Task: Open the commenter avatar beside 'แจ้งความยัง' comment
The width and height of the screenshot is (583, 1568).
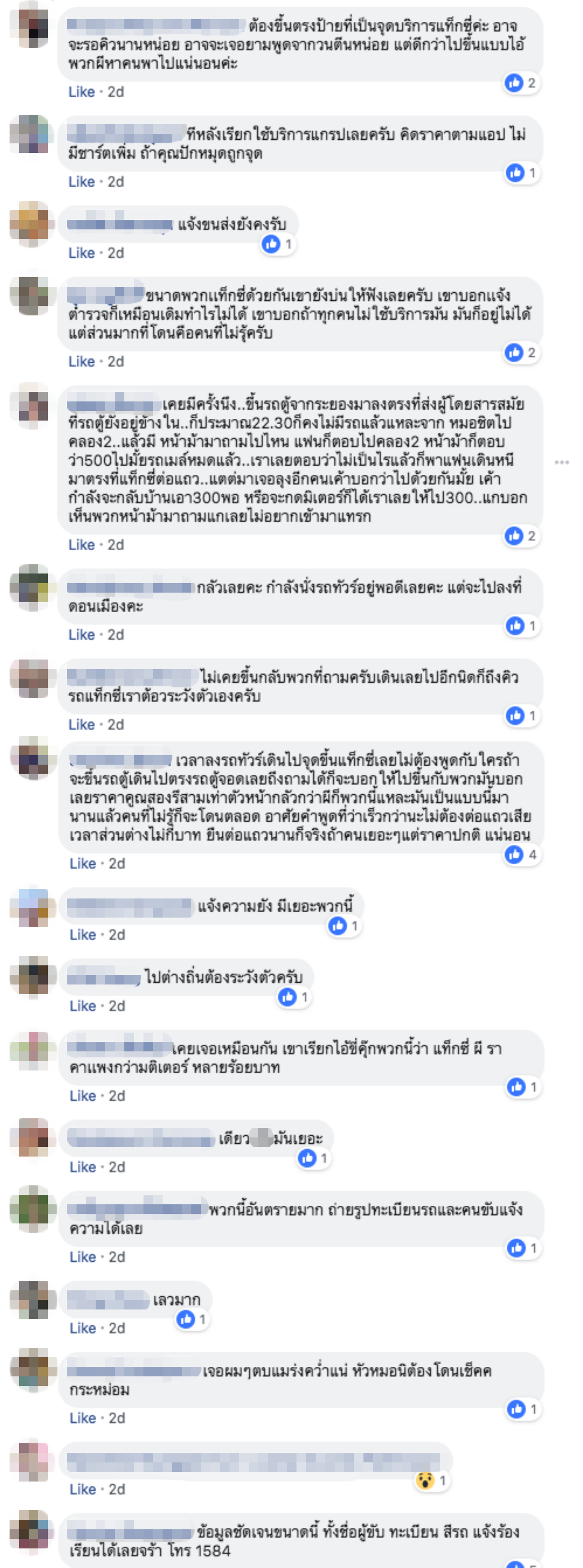Action: pyautogui.click(x=29, y=907)
